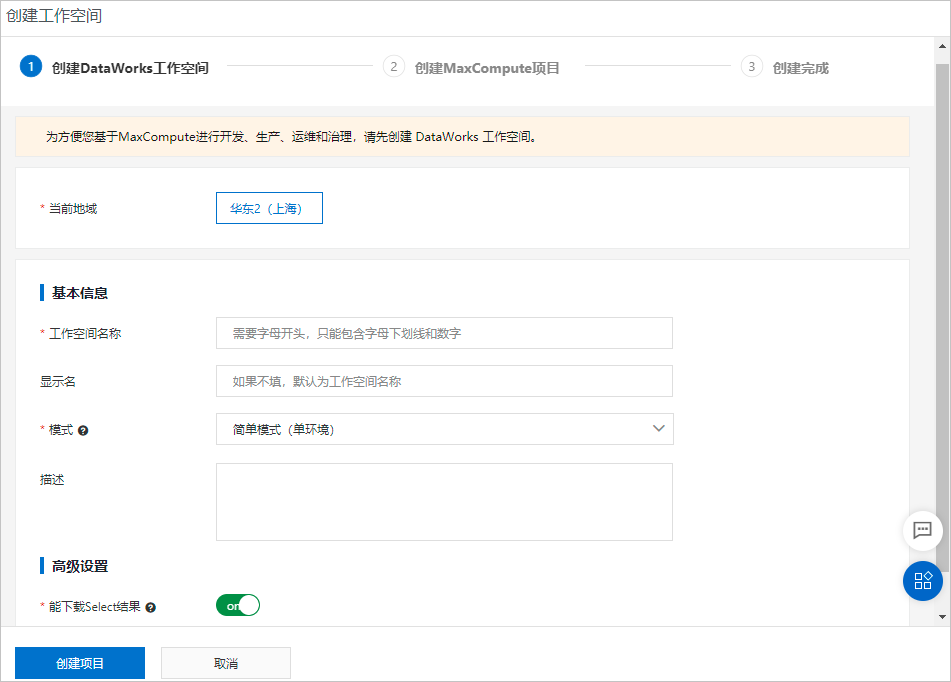The width and height of the screenshot is (951, 682).
Task: Focus the 显示名 input field
Action: coord(445,381)
